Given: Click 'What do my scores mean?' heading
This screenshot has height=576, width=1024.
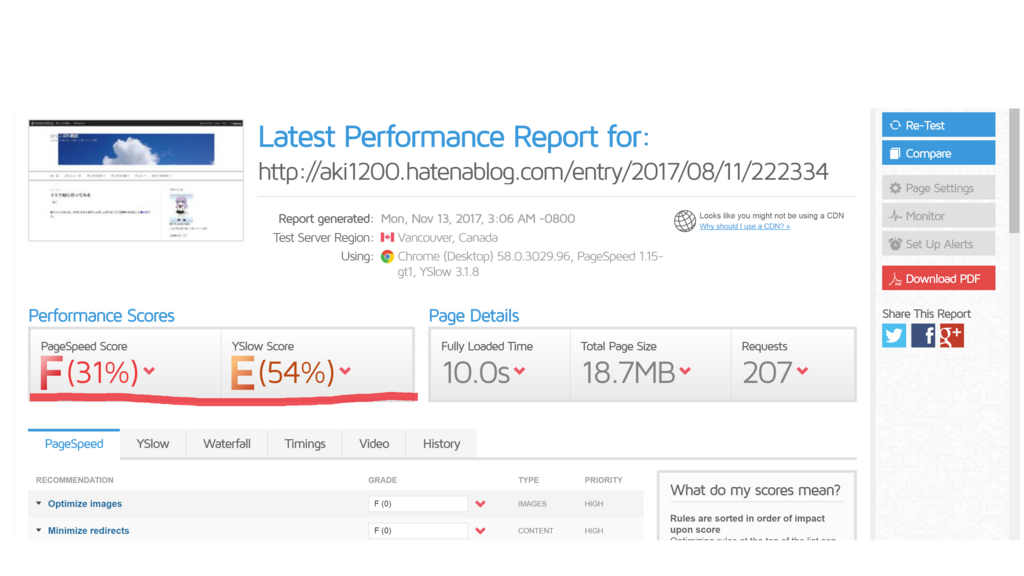Looking at the screenshot, I should [755, 490].
